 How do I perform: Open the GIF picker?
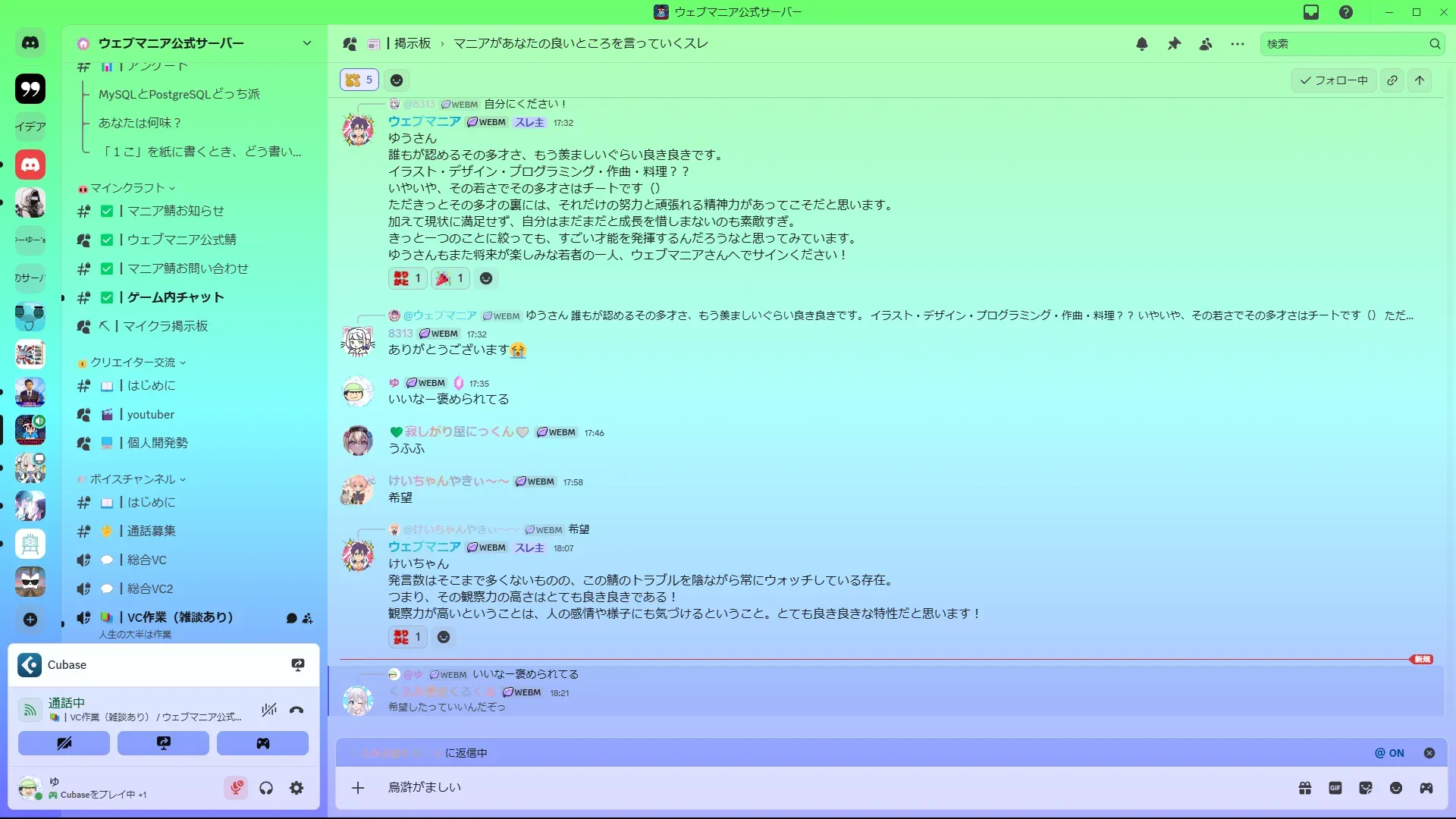1335,788
